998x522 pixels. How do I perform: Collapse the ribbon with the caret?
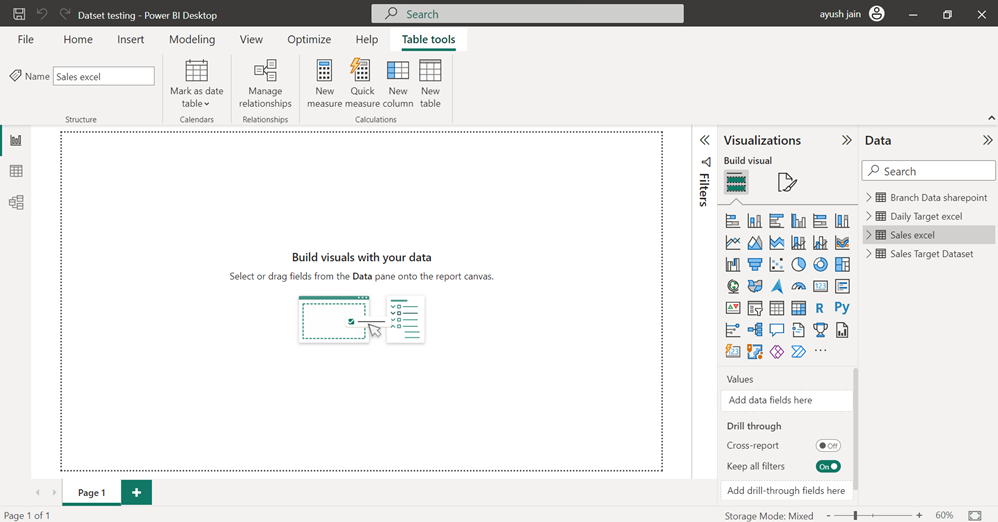[x=991, y=118]
